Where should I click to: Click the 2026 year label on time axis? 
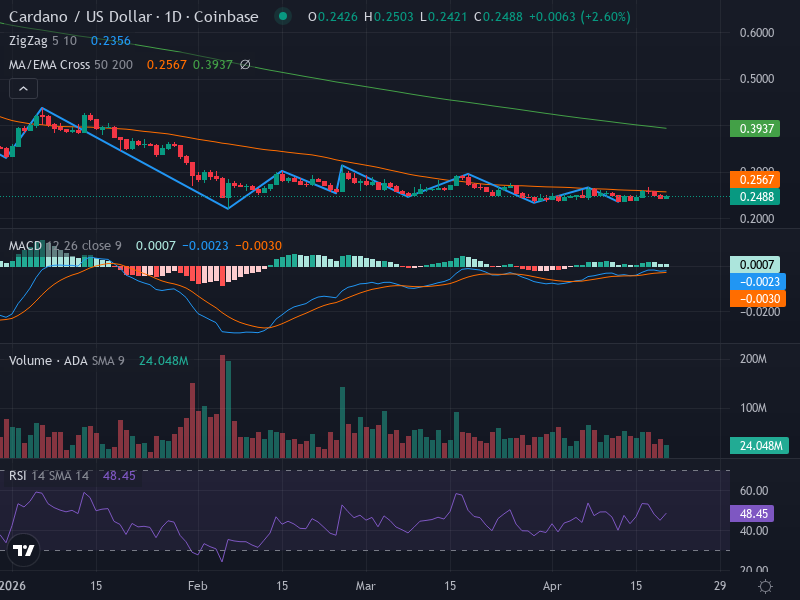(x=13, y=586)
